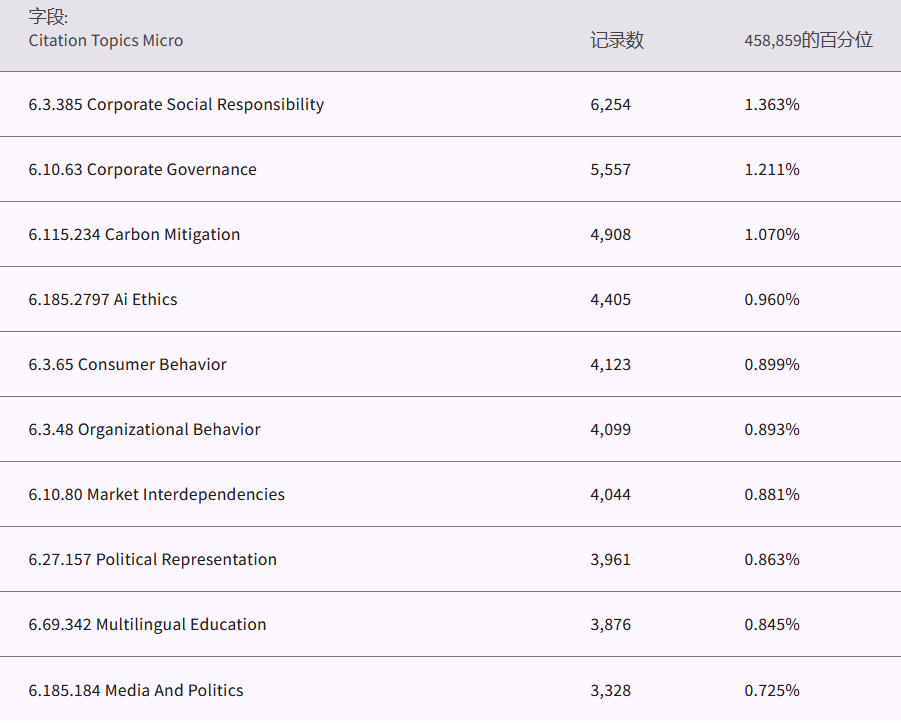
Task: Select the Corporate Governance topic
Action: 142,170
